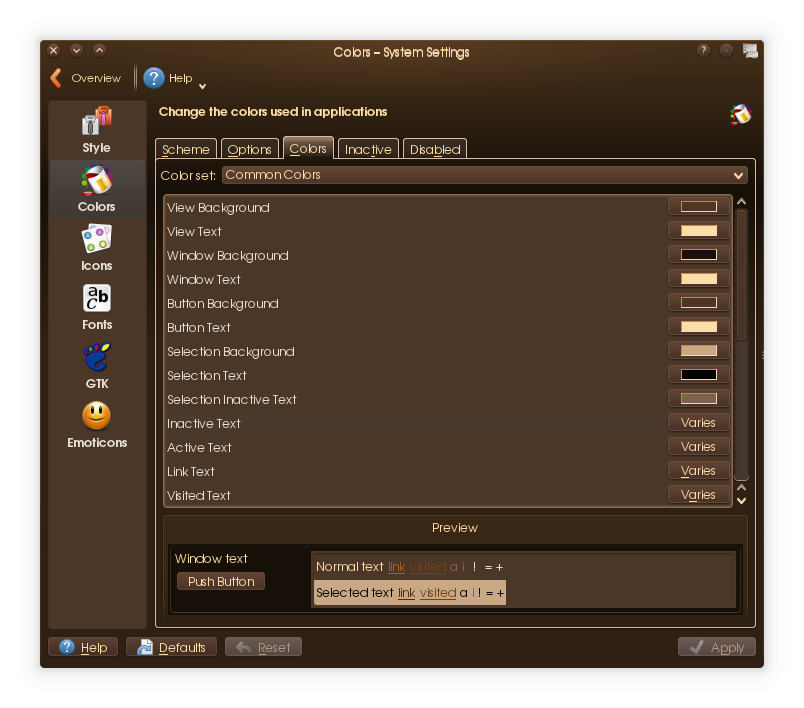Screen dimensions: 804x708
Task: Click the title bar context help button
Action: (703, 50)
